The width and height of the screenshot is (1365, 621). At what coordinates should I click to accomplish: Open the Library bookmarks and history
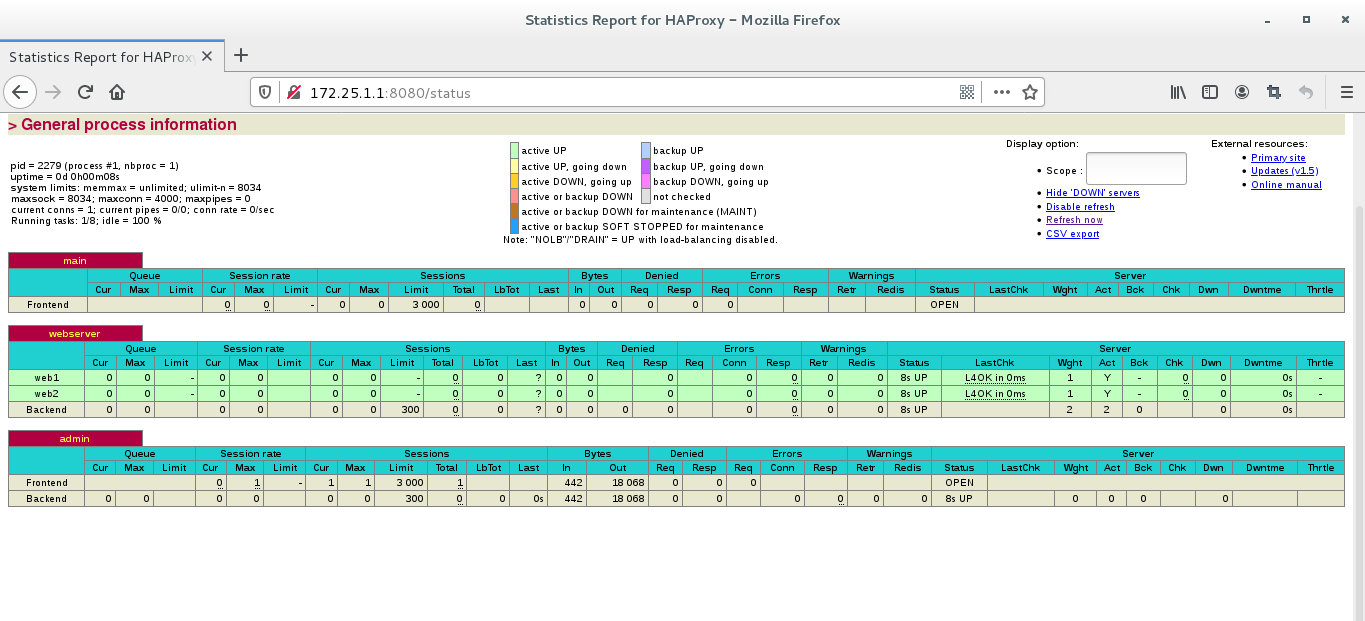click(1179, 92)
